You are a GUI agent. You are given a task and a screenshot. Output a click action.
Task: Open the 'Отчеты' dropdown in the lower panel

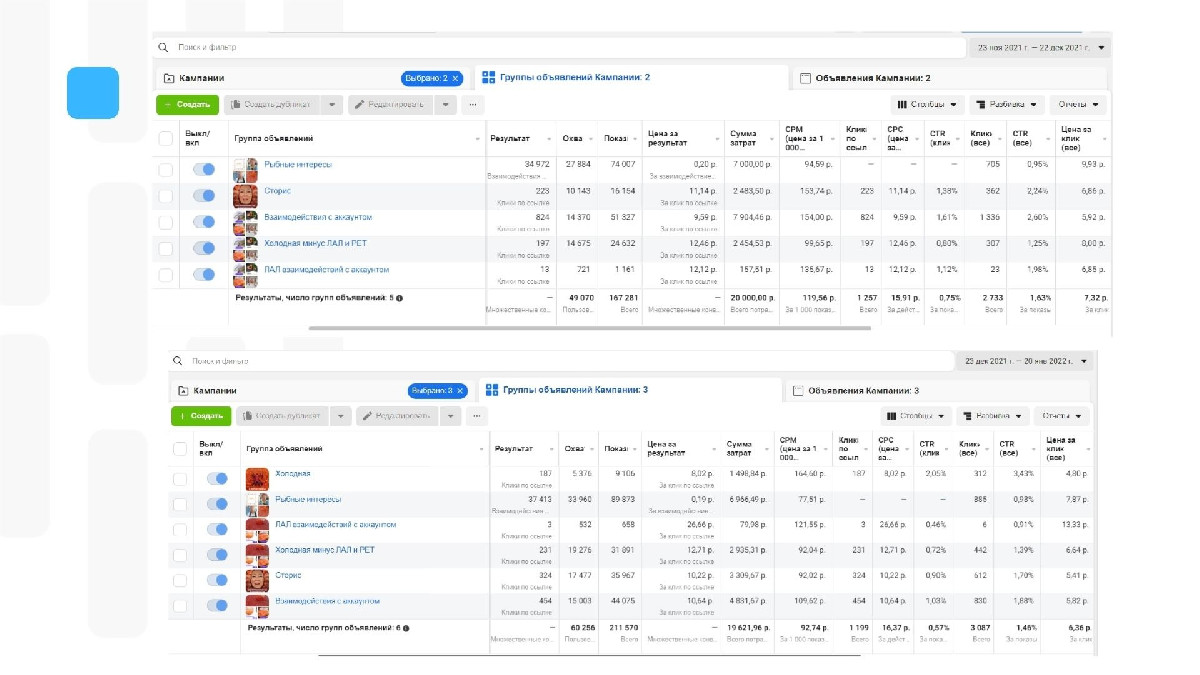click(x=1061, y=416)
